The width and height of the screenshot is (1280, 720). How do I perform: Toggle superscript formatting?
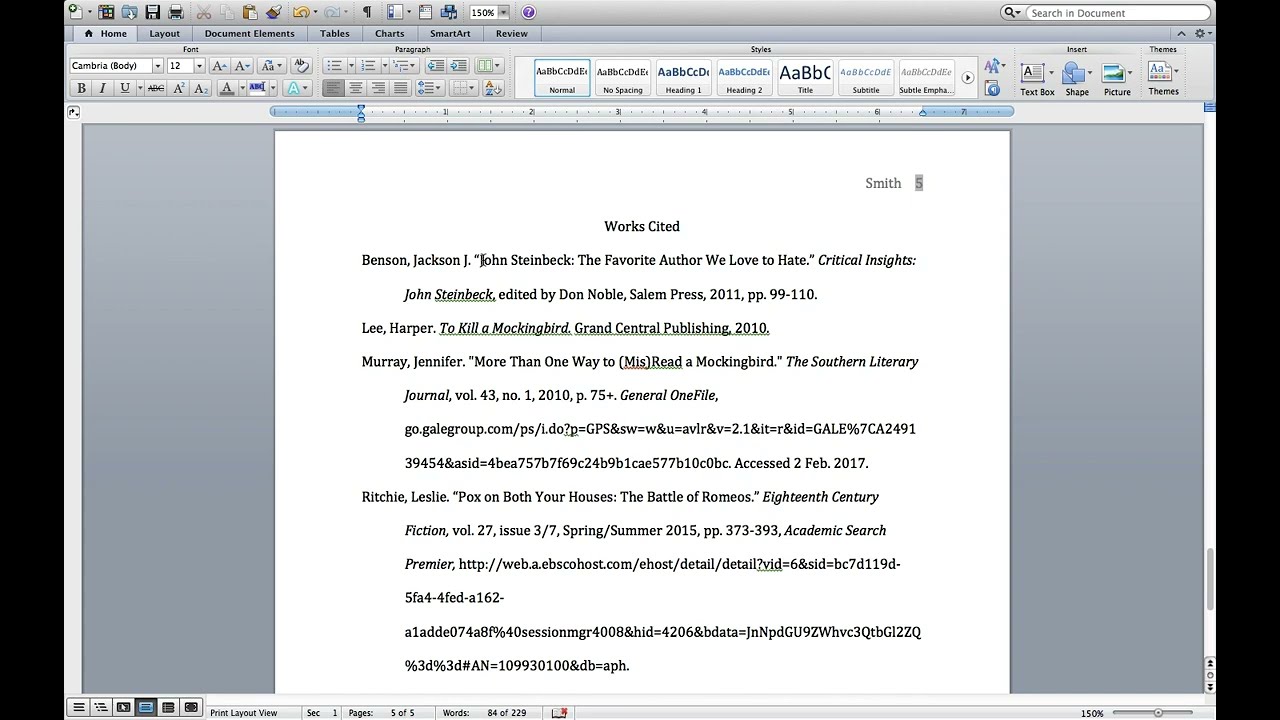click(x=178, y=88)
